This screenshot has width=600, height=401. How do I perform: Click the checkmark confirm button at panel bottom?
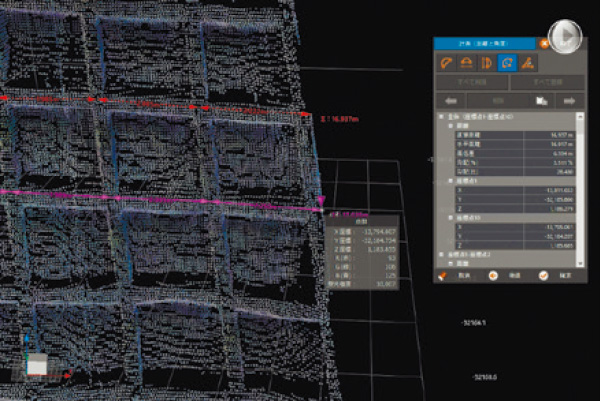[542, 276]
